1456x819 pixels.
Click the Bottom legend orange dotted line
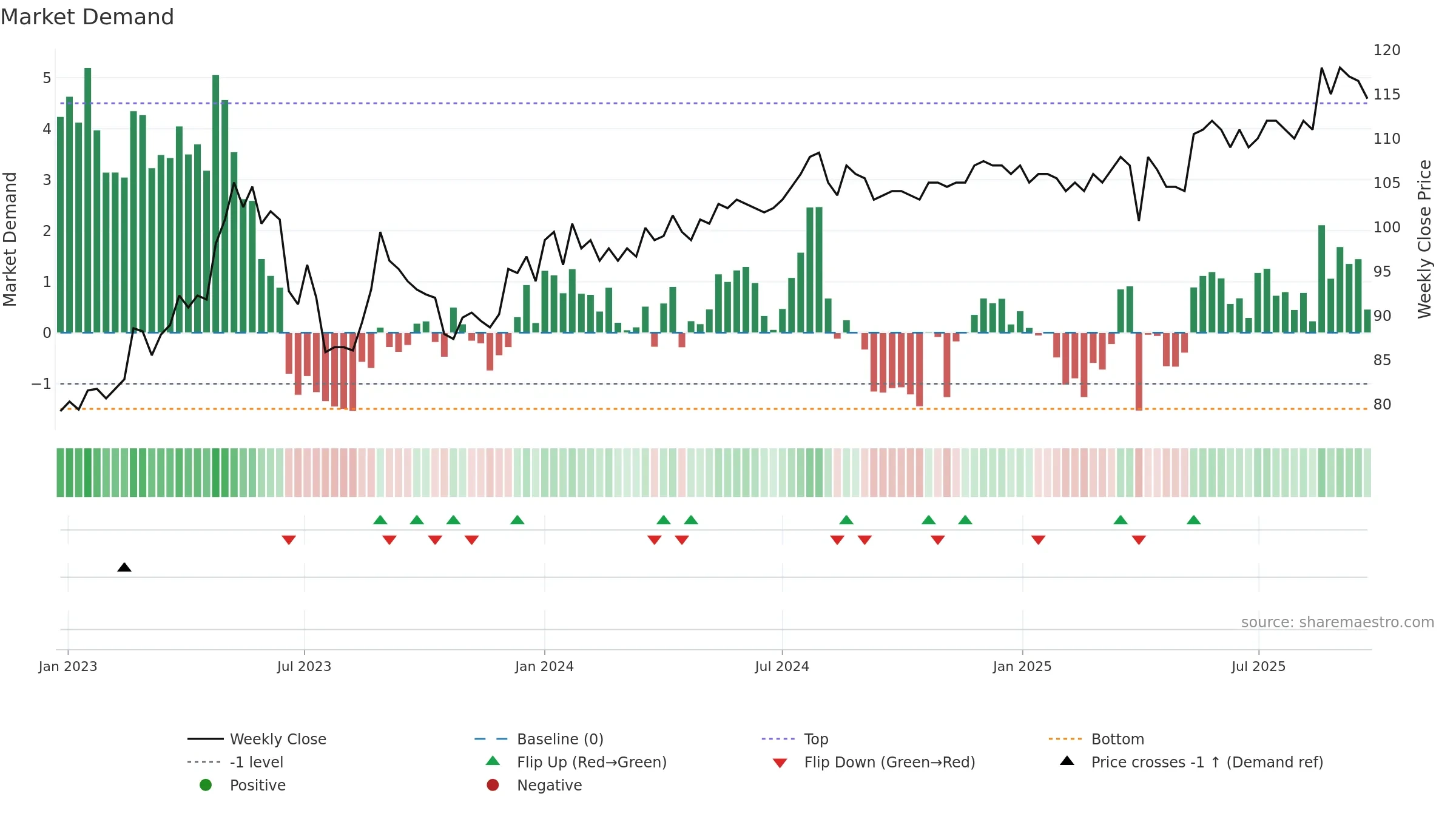click(x=1065, y=739)
